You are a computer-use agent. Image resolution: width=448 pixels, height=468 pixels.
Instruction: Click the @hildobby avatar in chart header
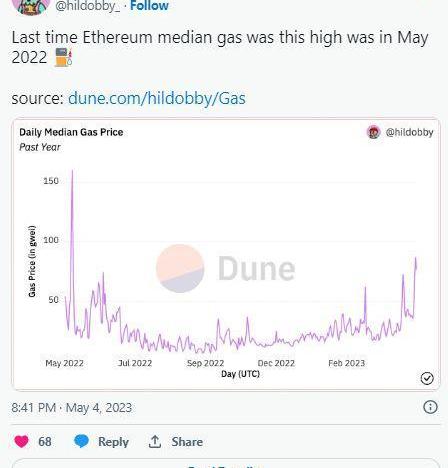tap(373, 132)
